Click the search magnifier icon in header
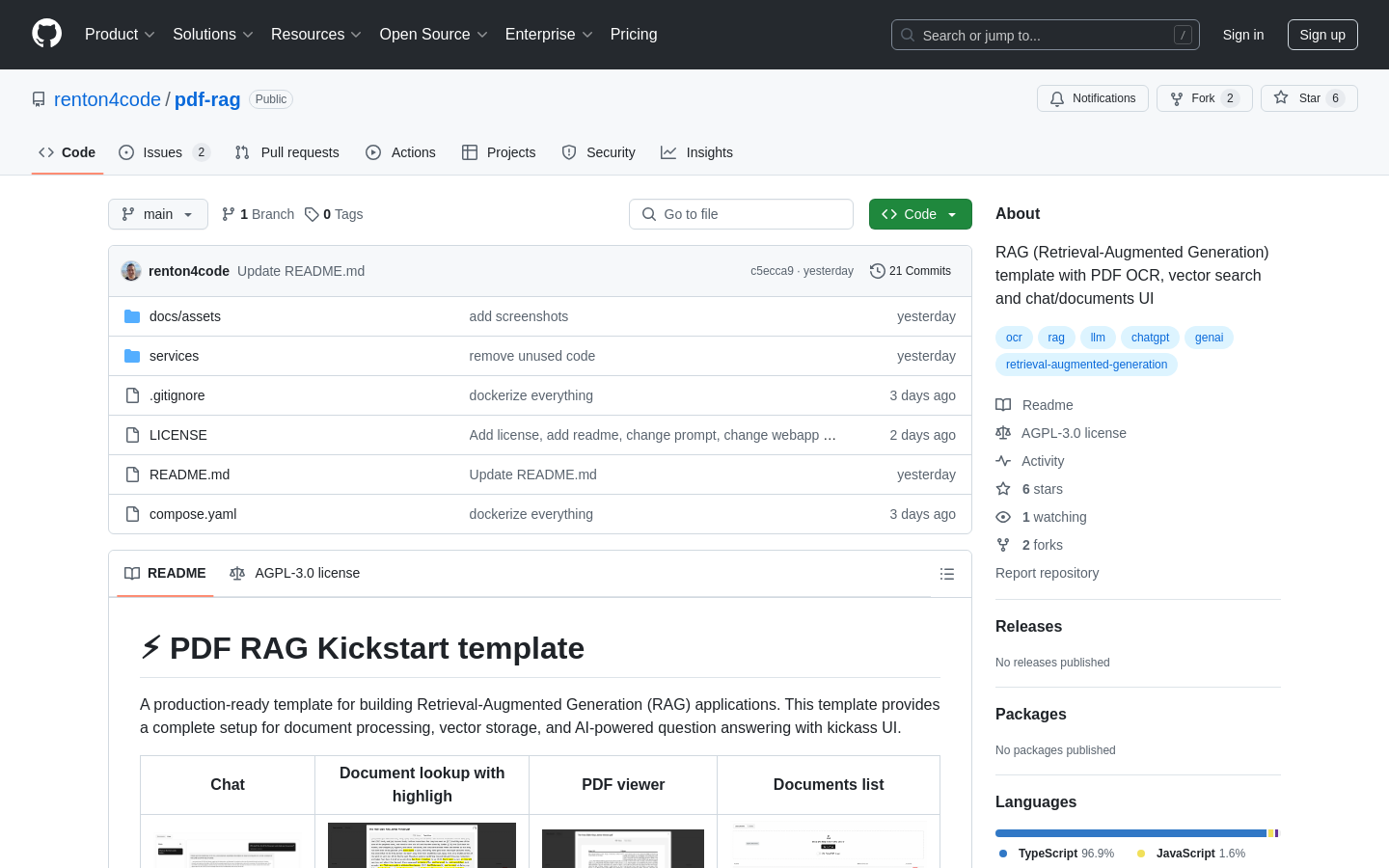1389x868 pixels. click(x=908, y=35)
